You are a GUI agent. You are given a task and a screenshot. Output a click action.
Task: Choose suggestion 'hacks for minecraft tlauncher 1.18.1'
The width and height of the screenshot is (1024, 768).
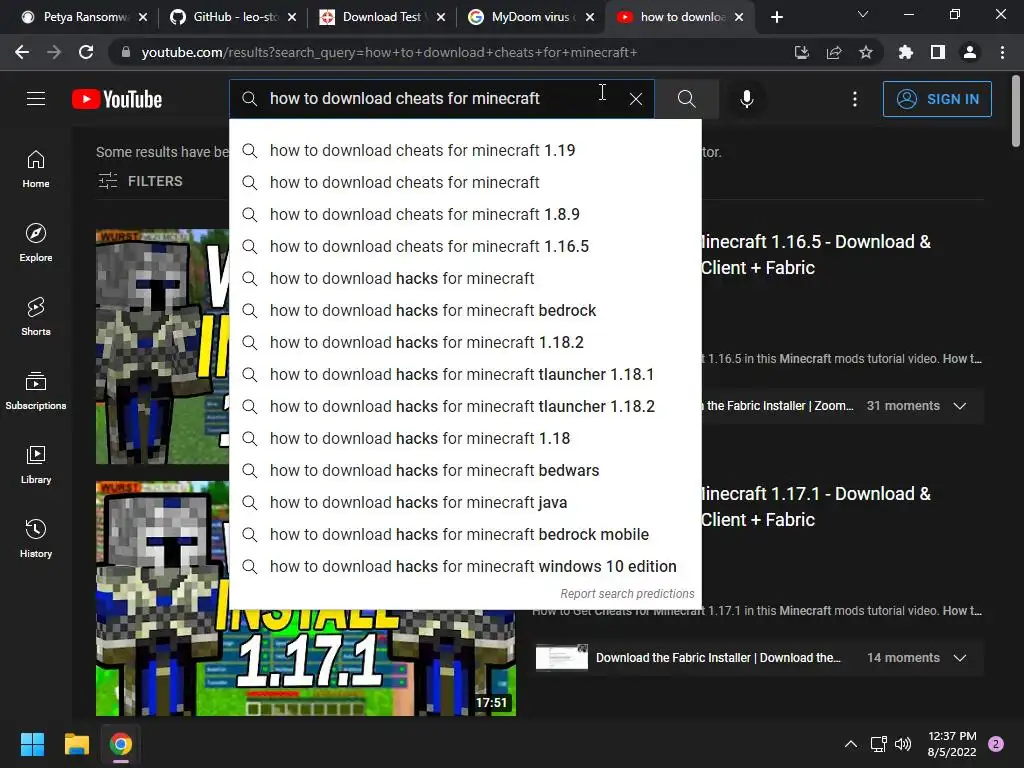[466, 374]
